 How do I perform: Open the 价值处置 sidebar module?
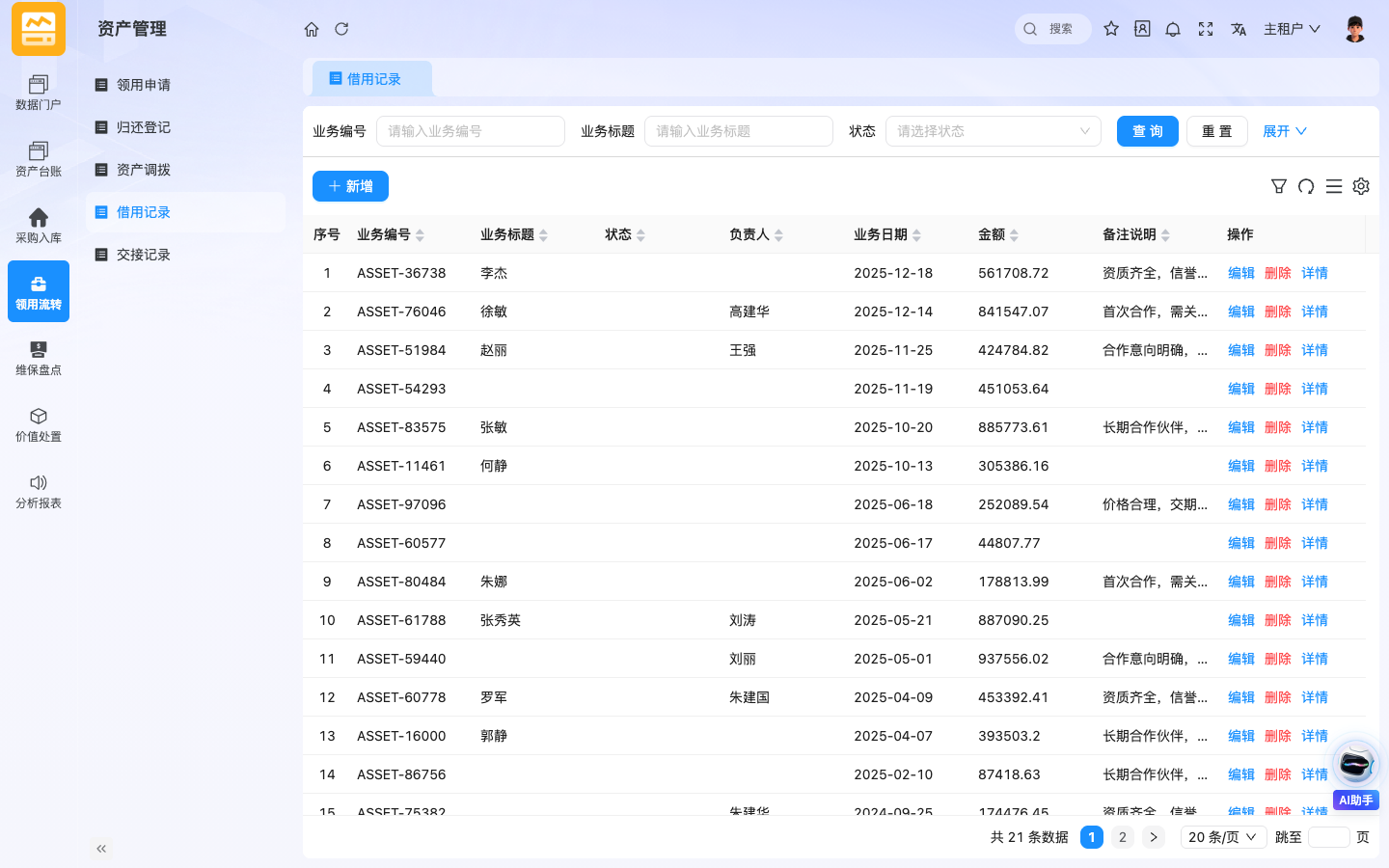point(39,424)
